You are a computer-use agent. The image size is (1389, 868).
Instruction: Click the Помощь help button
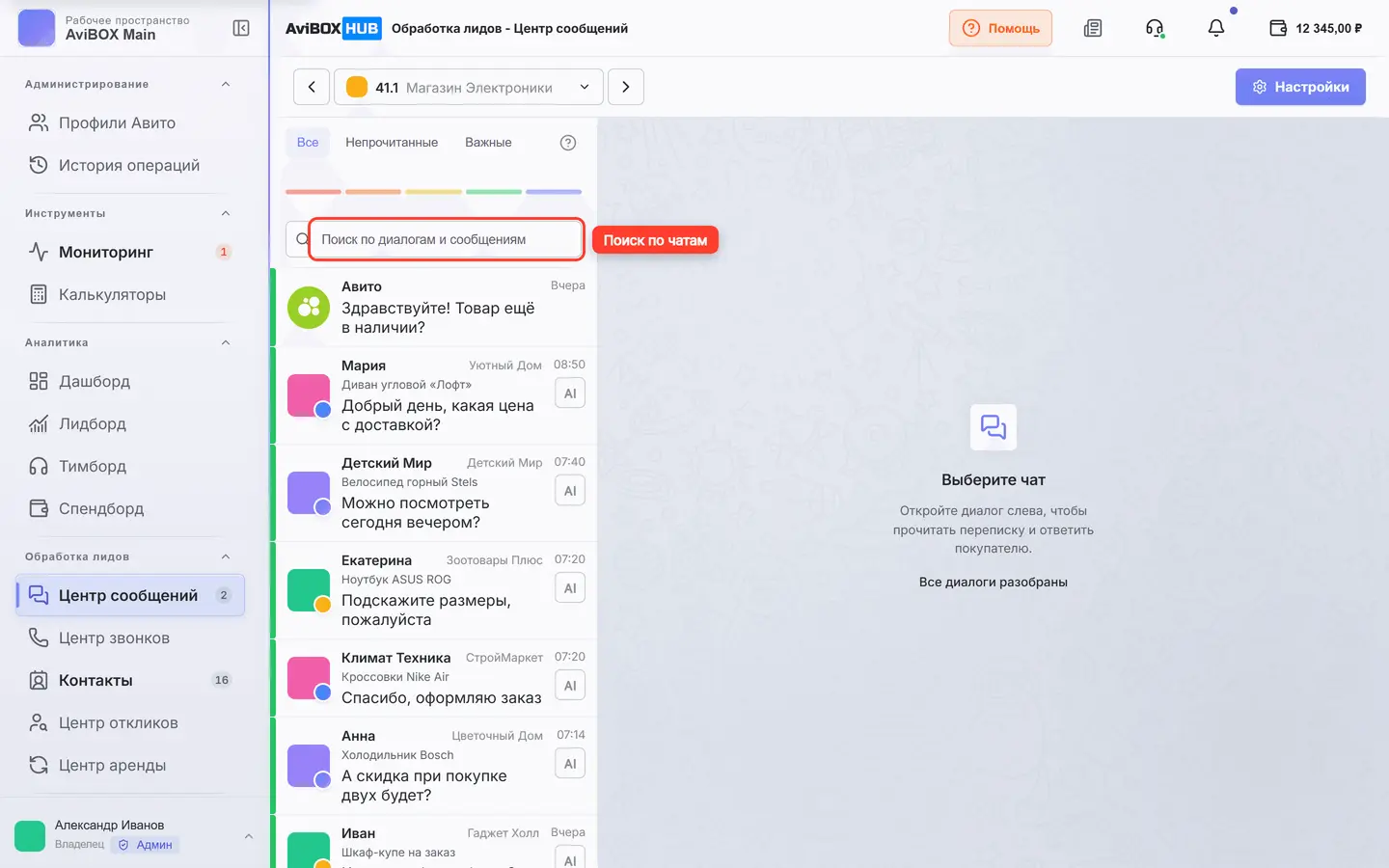pyautogui.click(x=1000, y=28)
